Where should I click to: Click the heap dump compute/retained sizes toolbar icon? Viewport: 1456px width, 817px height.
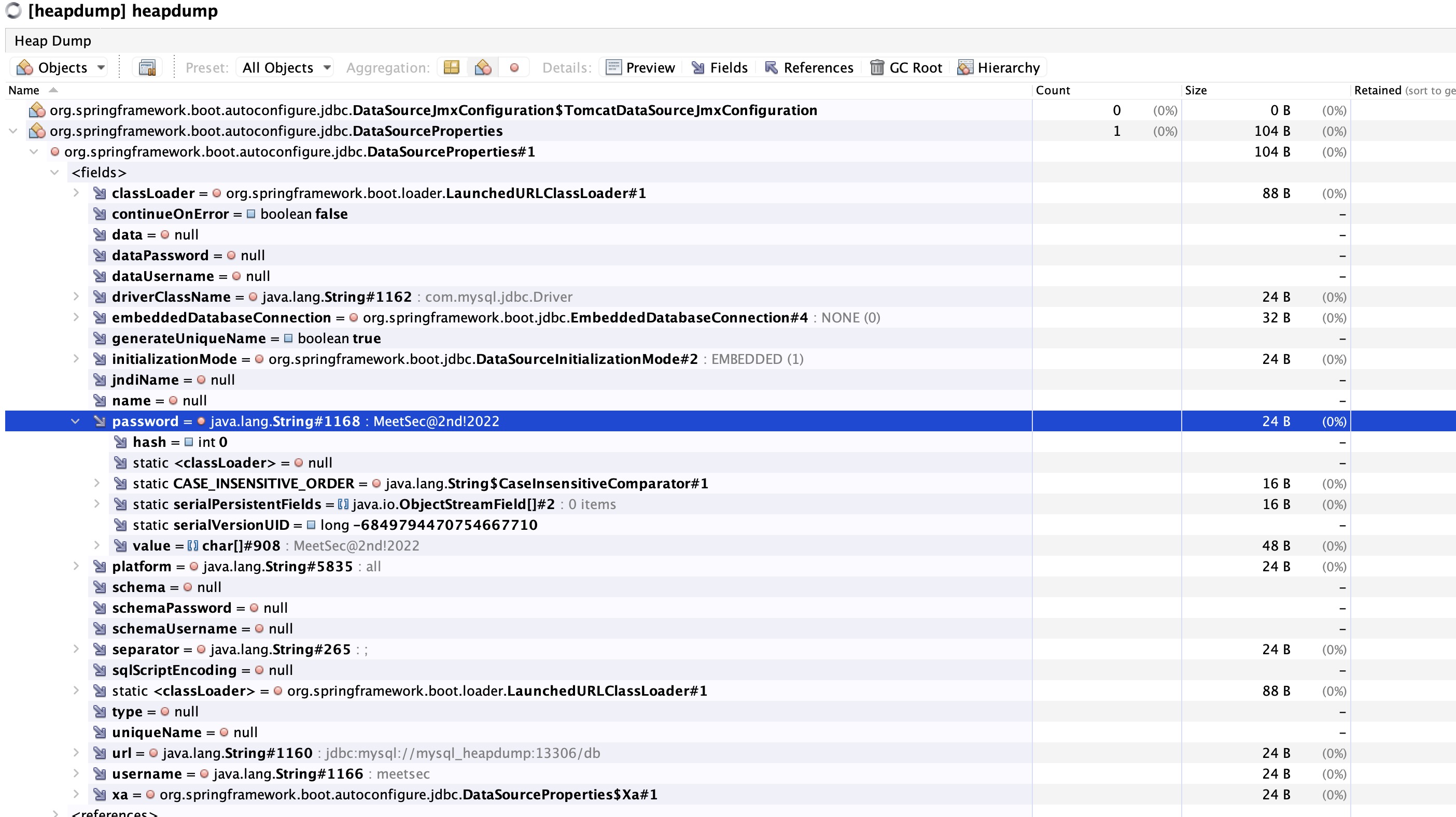(147, 68)
